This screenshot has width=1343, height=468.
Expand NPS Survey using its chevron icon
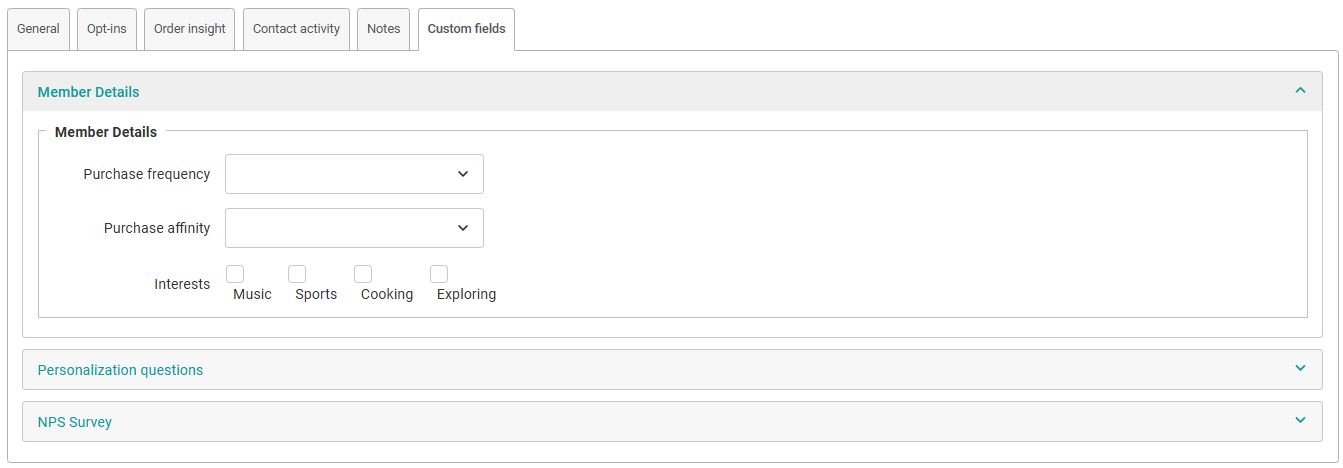pyautogui.click(x=1300, y=421)
